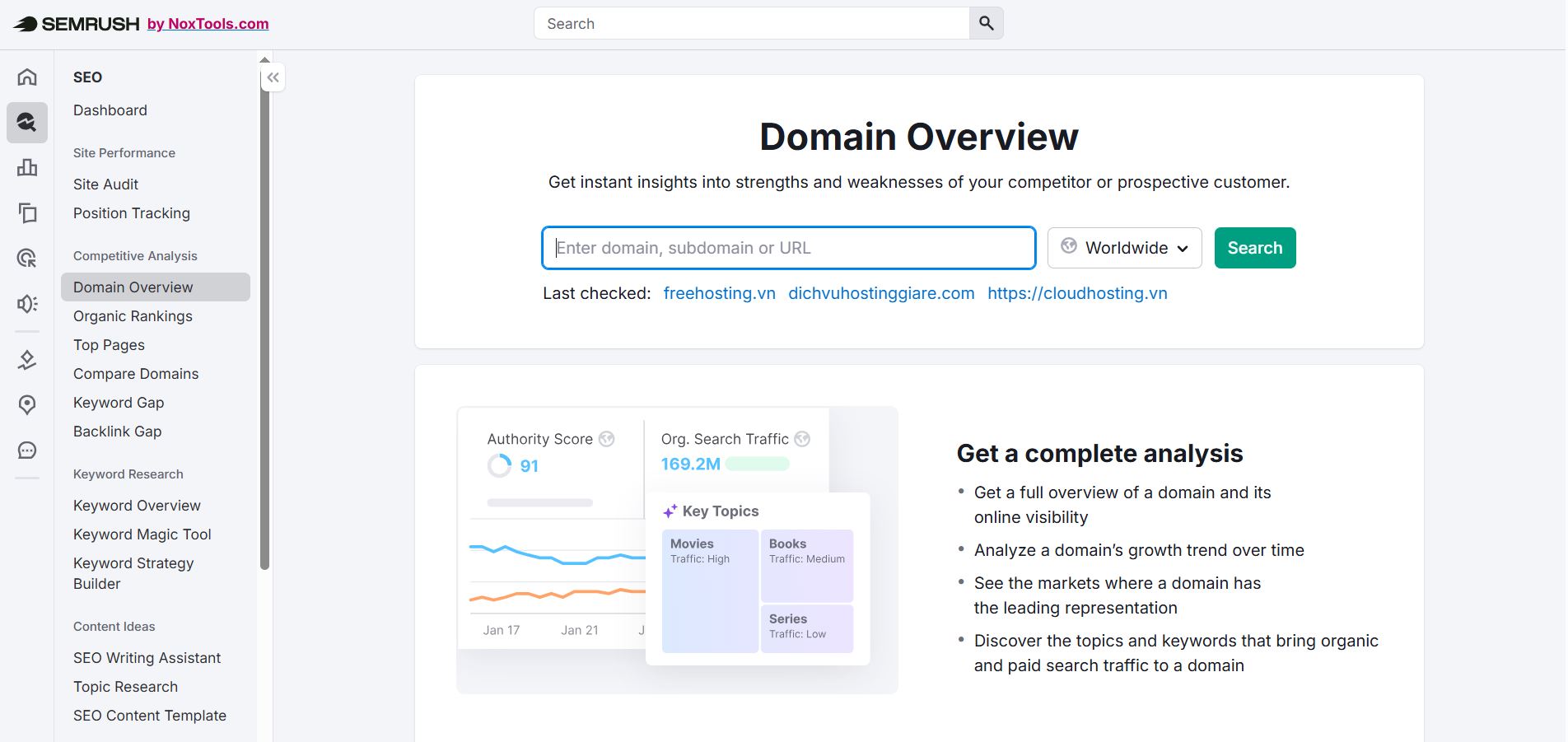
Task: Select Backlink Gap in the sidebar
Action: coord(117,431)
